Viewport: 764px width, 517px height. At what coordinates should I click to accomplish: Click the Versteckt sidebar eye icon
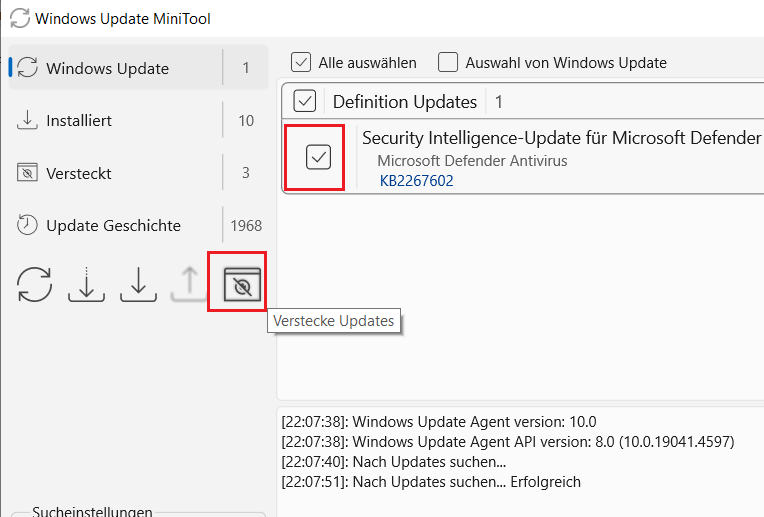(27, 172)
